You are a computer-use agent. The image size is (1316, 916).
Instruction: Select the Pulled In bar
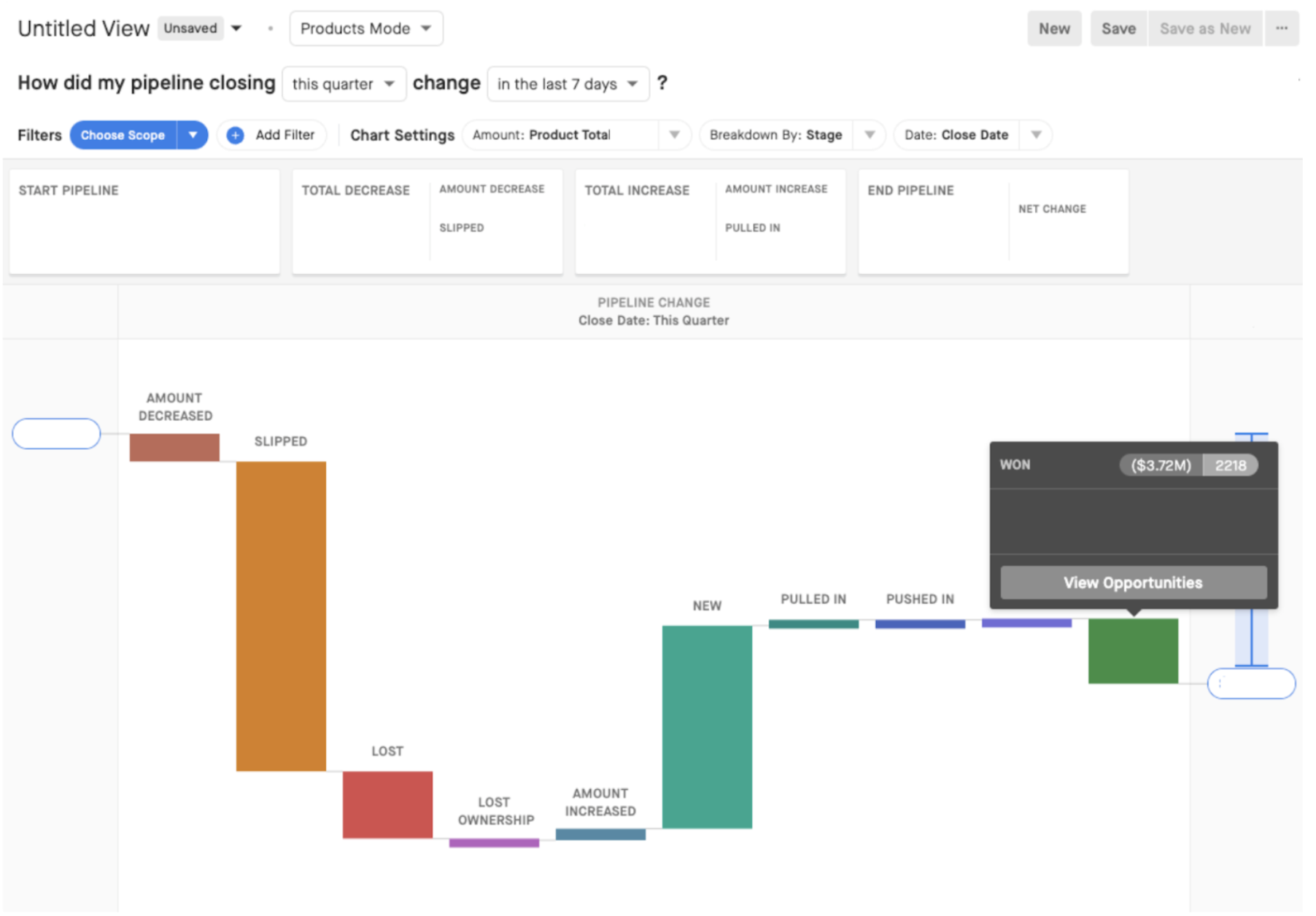813,624
